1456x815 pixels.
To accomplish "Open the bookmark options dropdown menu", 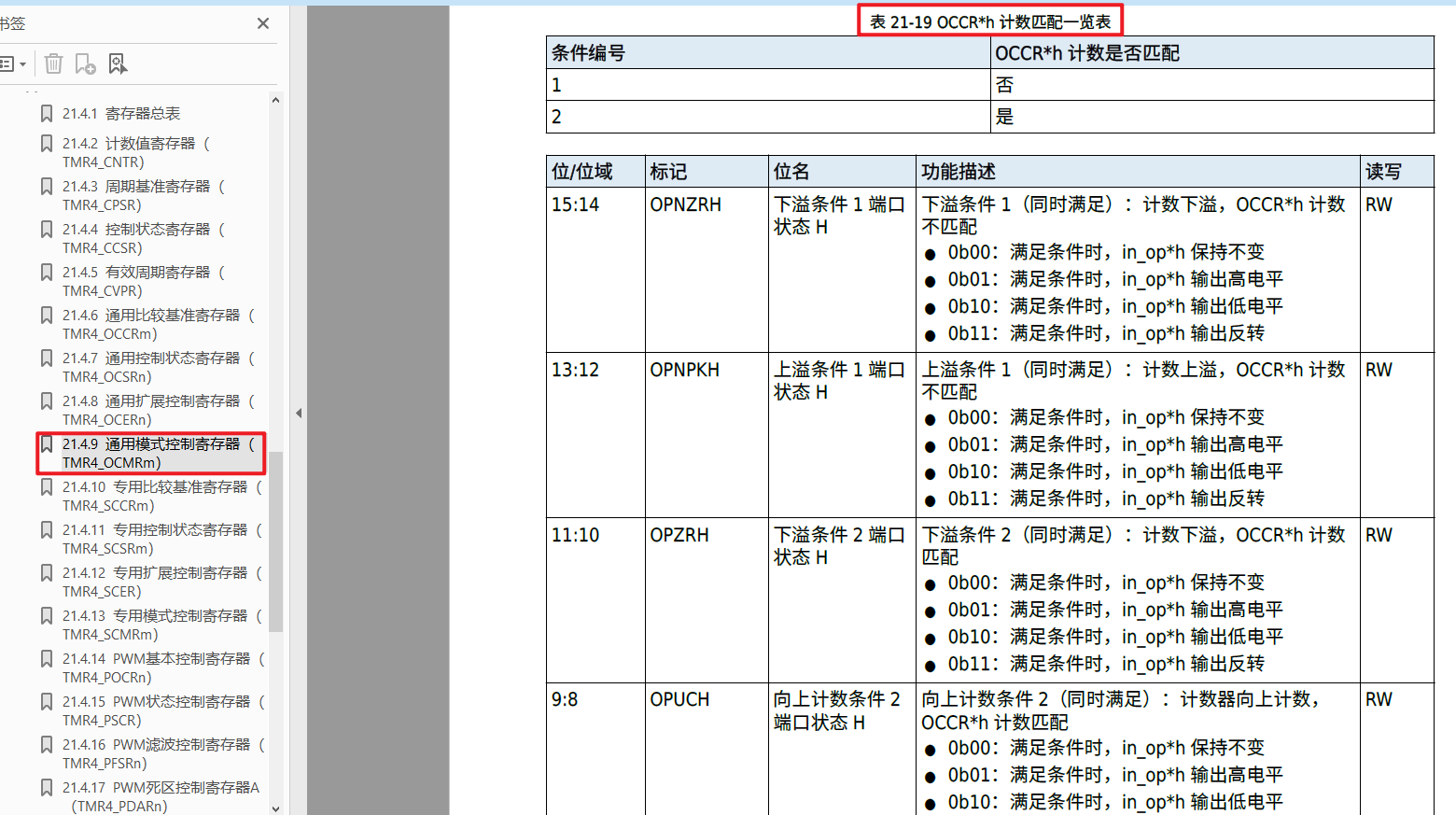I will tap(13, 63).
